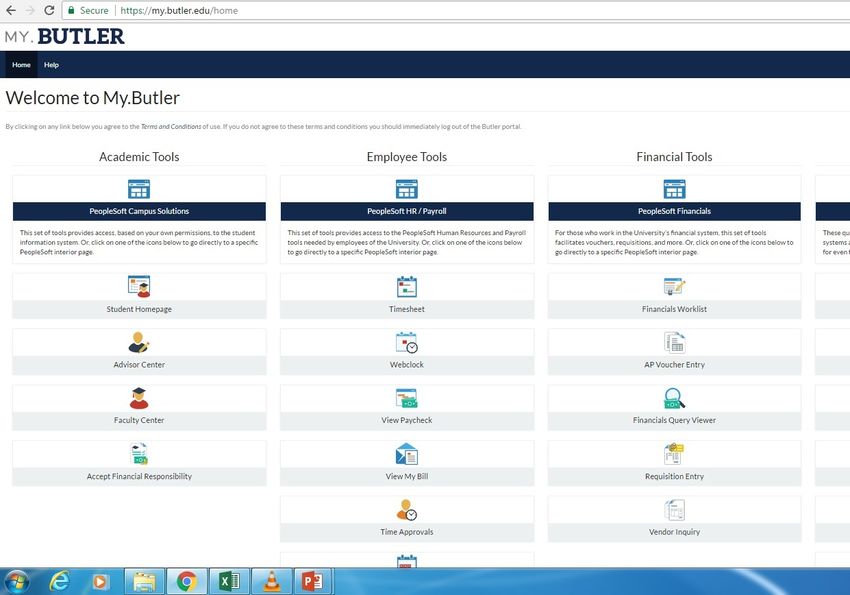Click the green Secure padlock icon
Screen dimensions: 850x595
pos(71,10)
